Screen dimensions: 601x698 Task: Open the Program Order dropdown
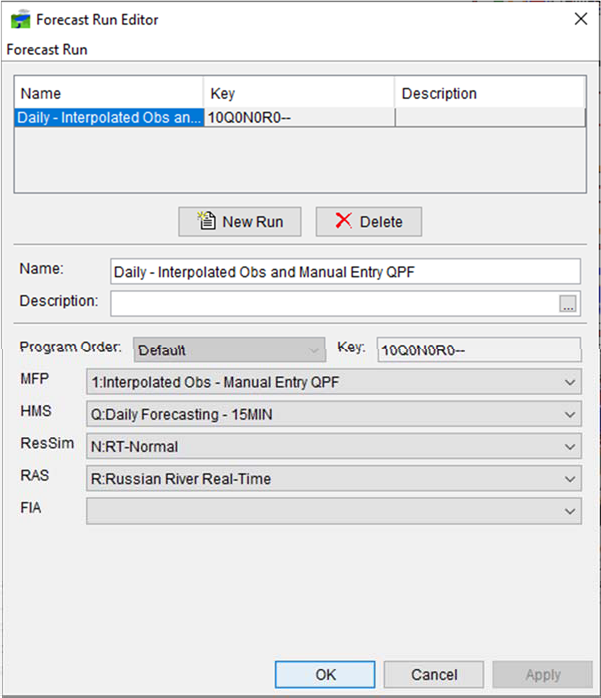pos(229,350)
